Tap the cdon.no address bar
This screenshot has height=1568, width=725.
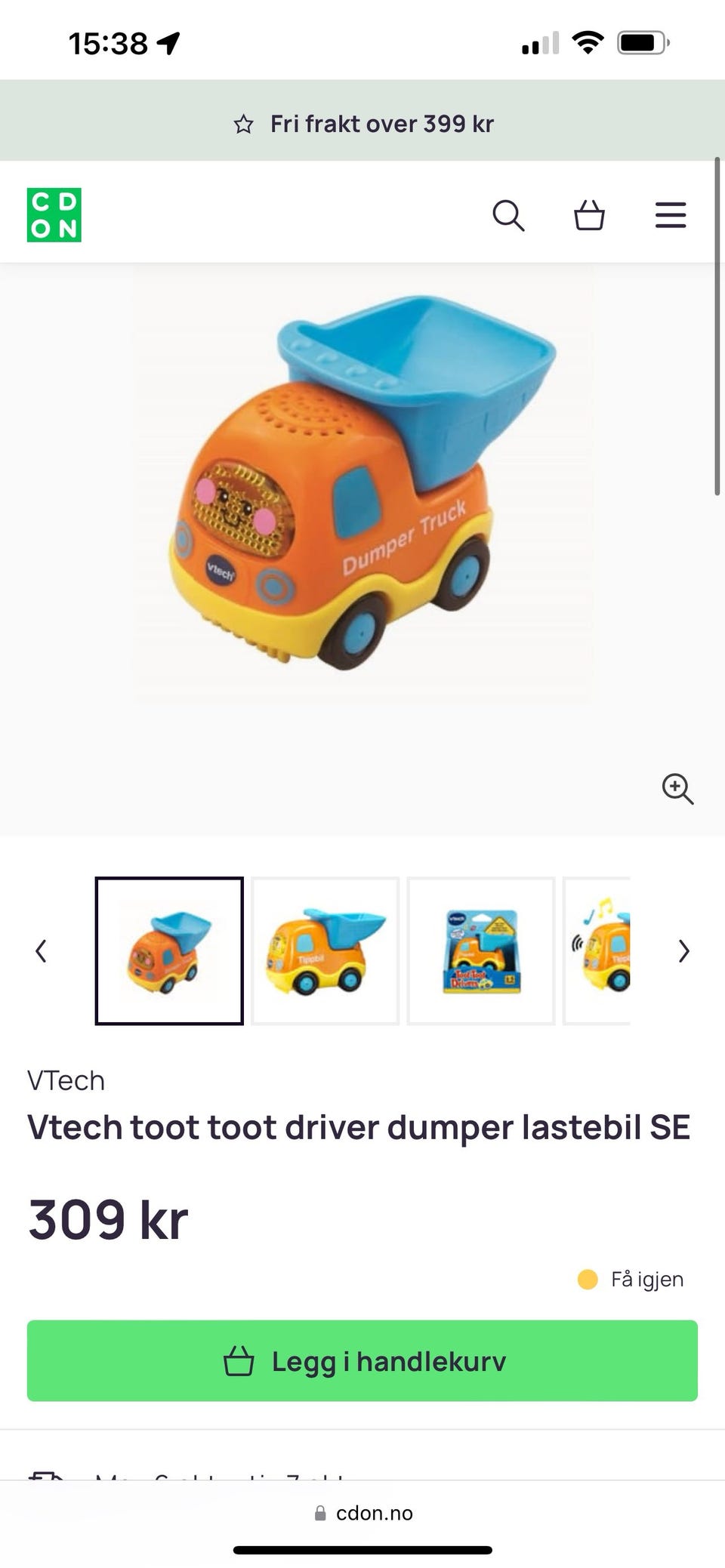tap(363, 1513)
